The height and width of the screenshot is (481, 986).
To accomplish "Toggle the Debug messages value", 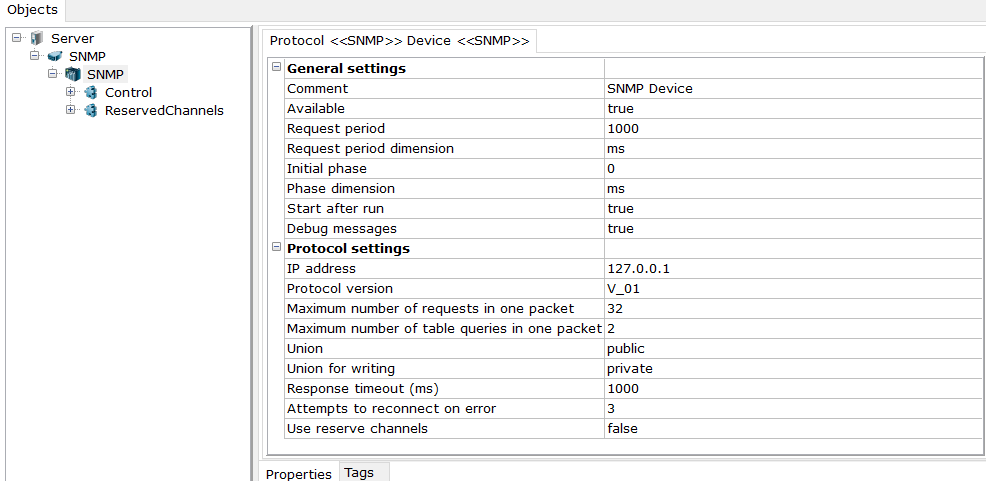I will (x=792, y=229).
